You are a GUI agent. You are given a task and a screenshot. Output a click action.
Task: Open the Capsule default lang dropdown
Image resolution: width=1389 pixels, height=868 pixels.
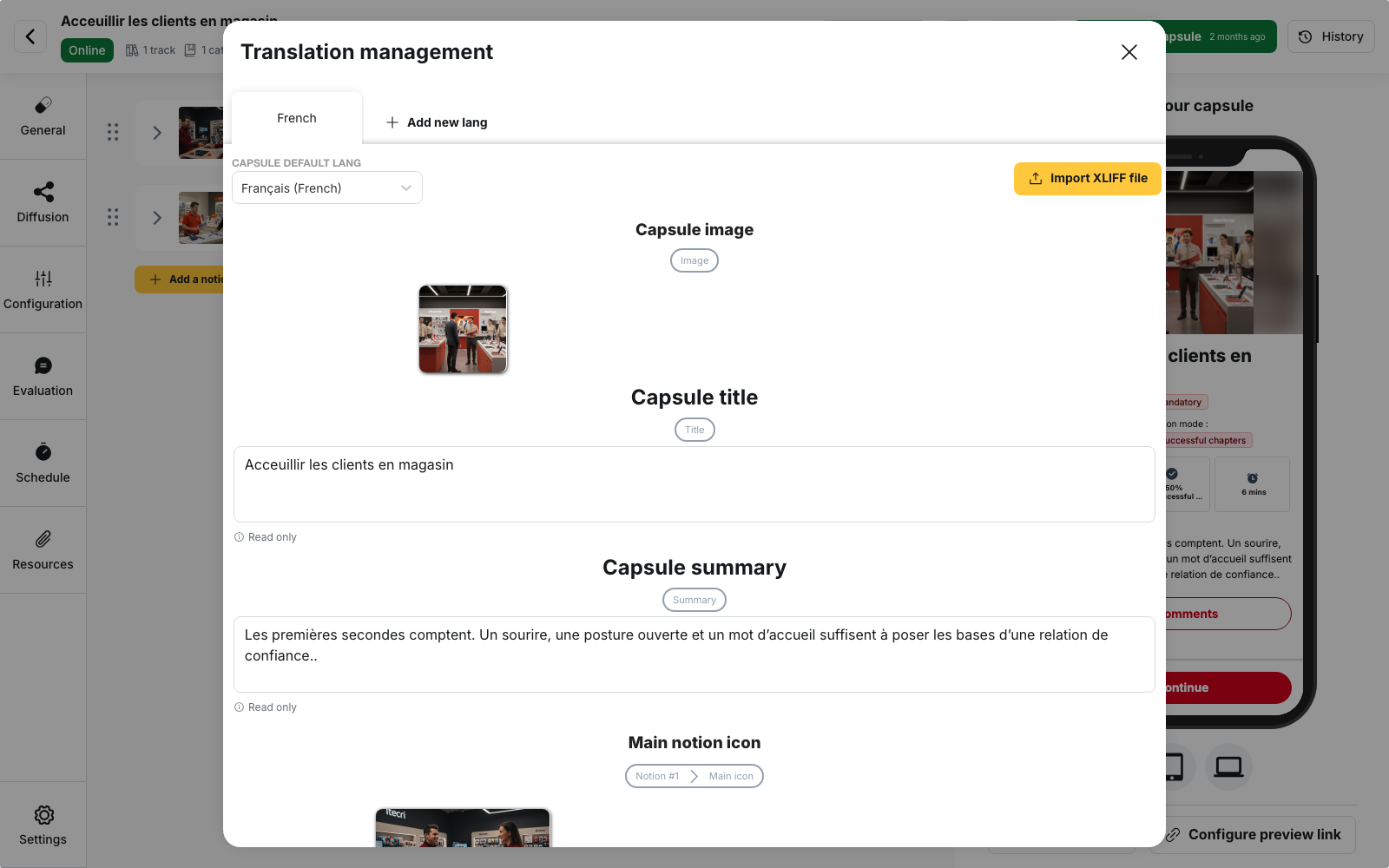point(327,187)
